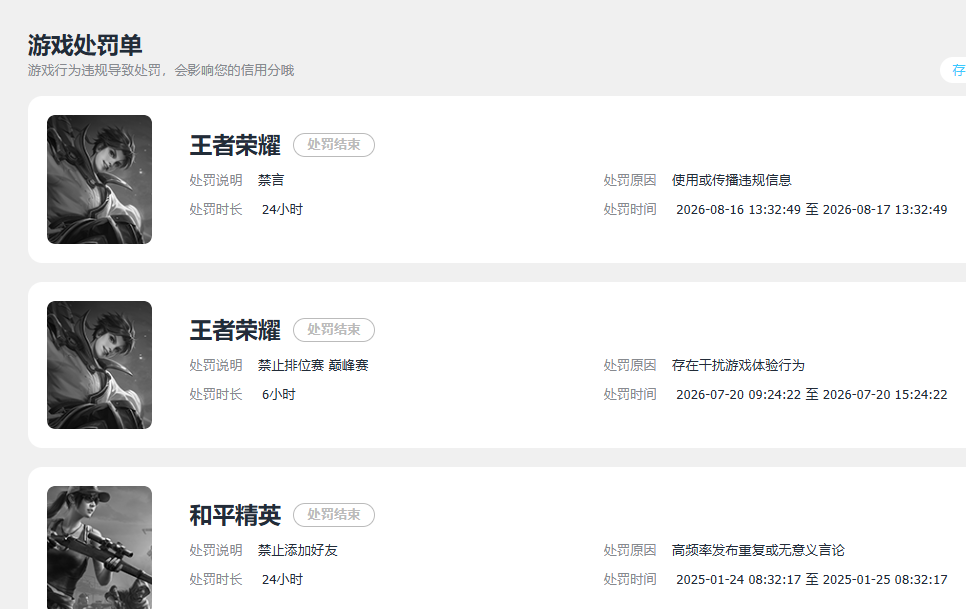966x609 pixels.
Task: Click 处罚说明 label beside 禁言
Action: 216,180
